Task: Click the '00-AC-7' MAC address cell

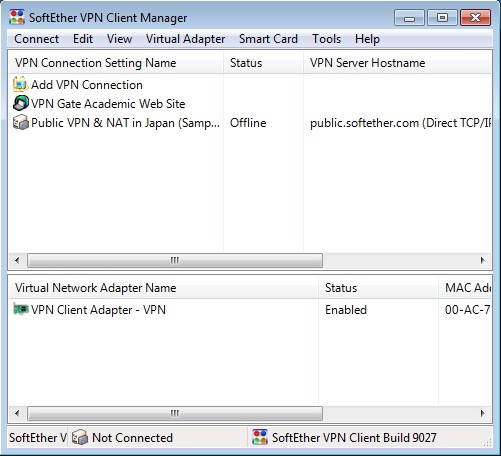Action: [x=467, y=310]
